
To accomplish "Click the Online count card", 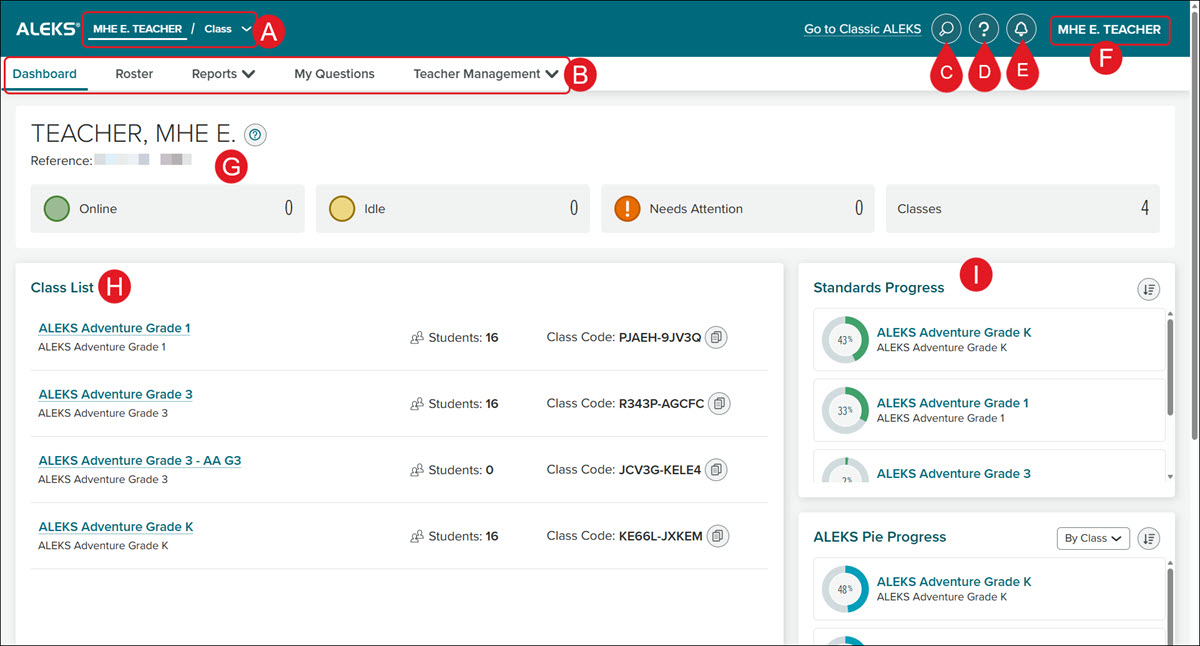I will pos(168,209).
